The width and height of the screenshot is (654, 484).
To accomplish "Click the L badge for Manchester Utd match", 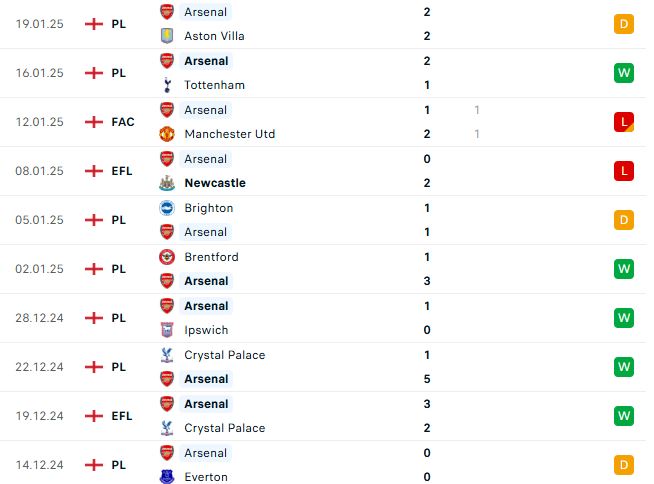I will [x=624, y=122].
